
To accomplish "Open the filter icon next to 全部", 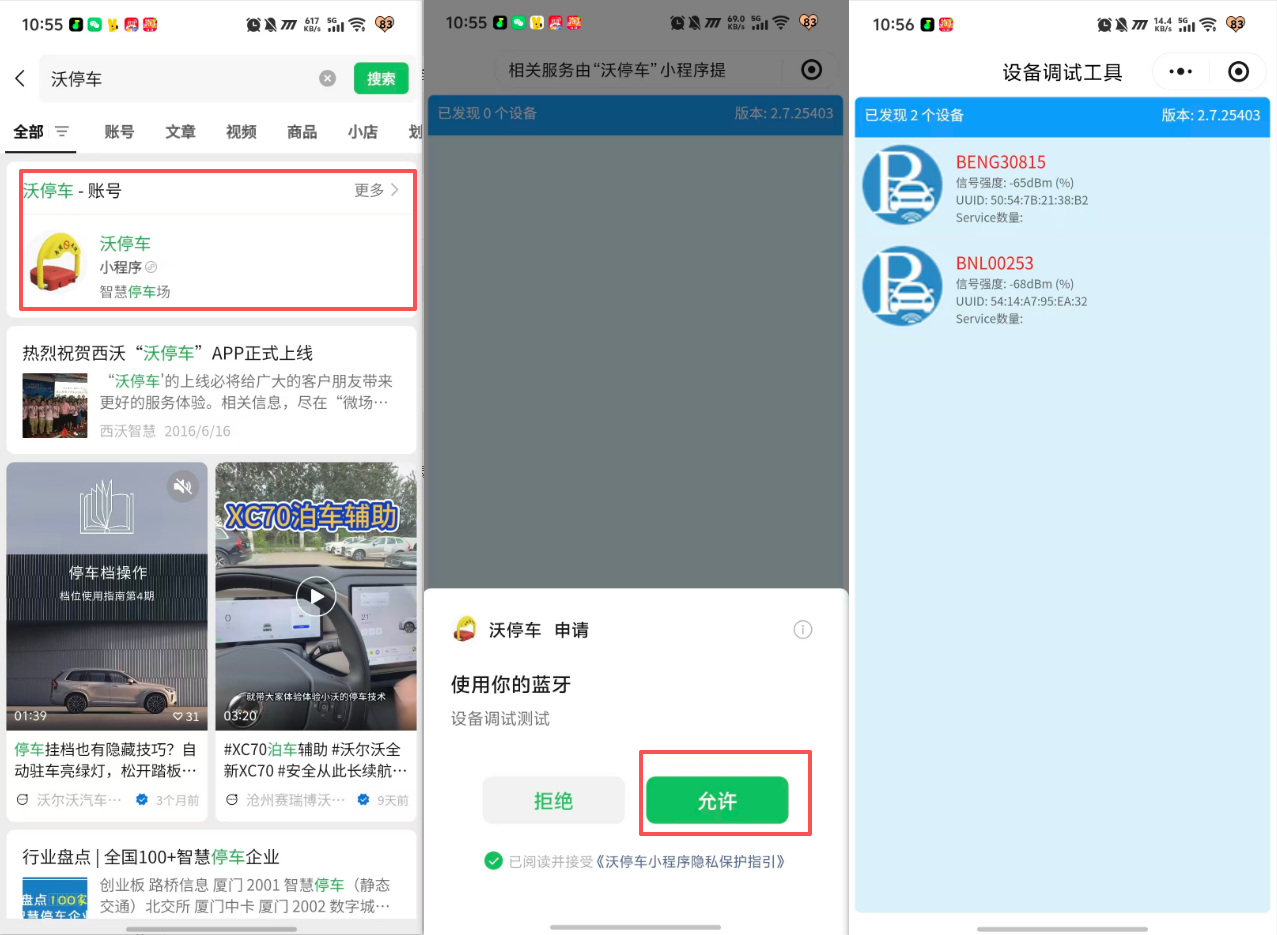I will click(x=62, y=131).
